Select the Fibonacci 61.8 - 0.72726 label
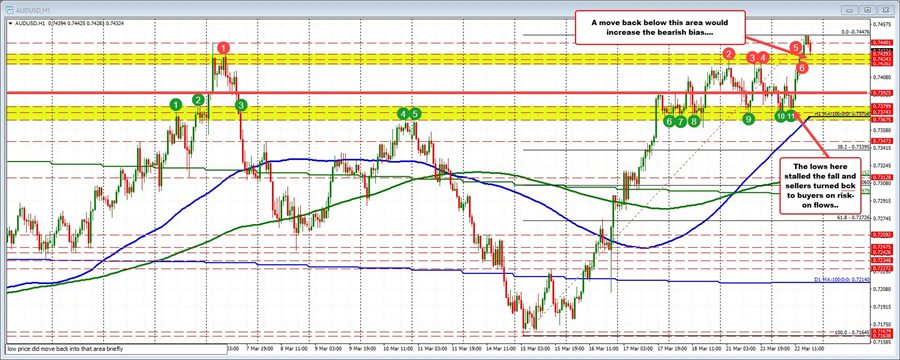The image size is (900, 360). point(854,218)
